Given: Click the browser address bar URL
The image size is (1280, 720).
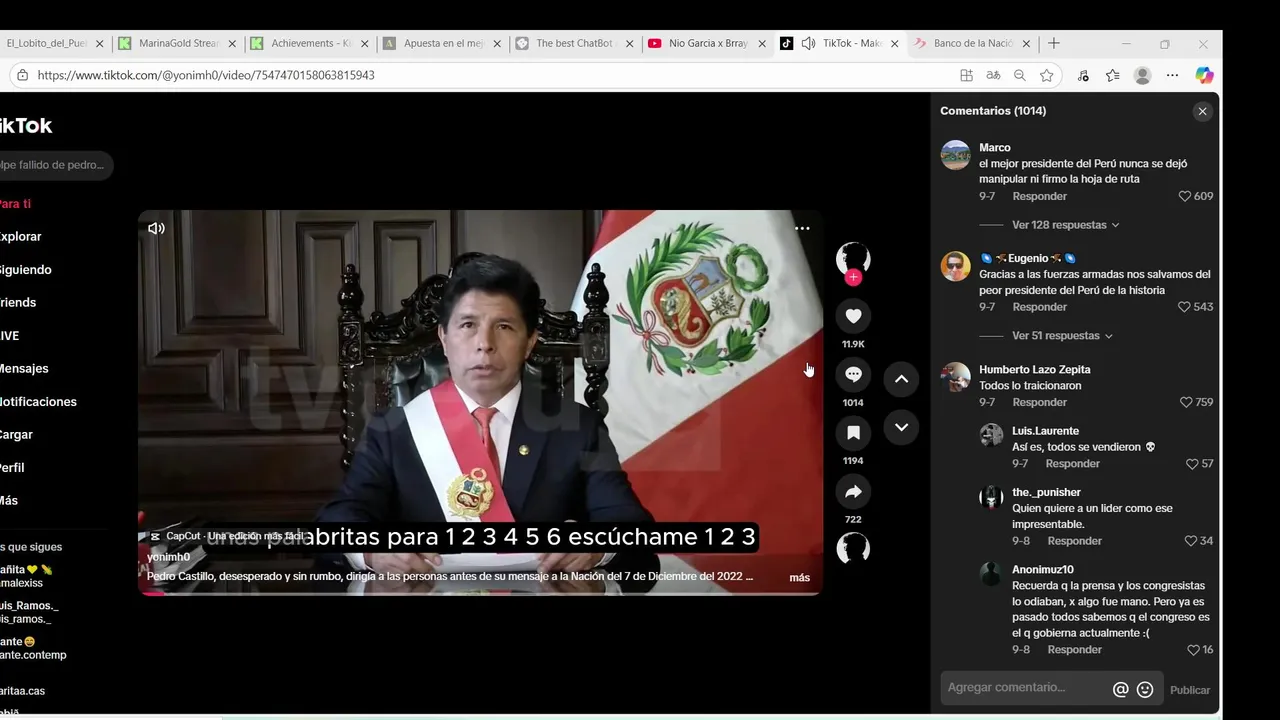Looking at the screenshot, I should [206, 75].
